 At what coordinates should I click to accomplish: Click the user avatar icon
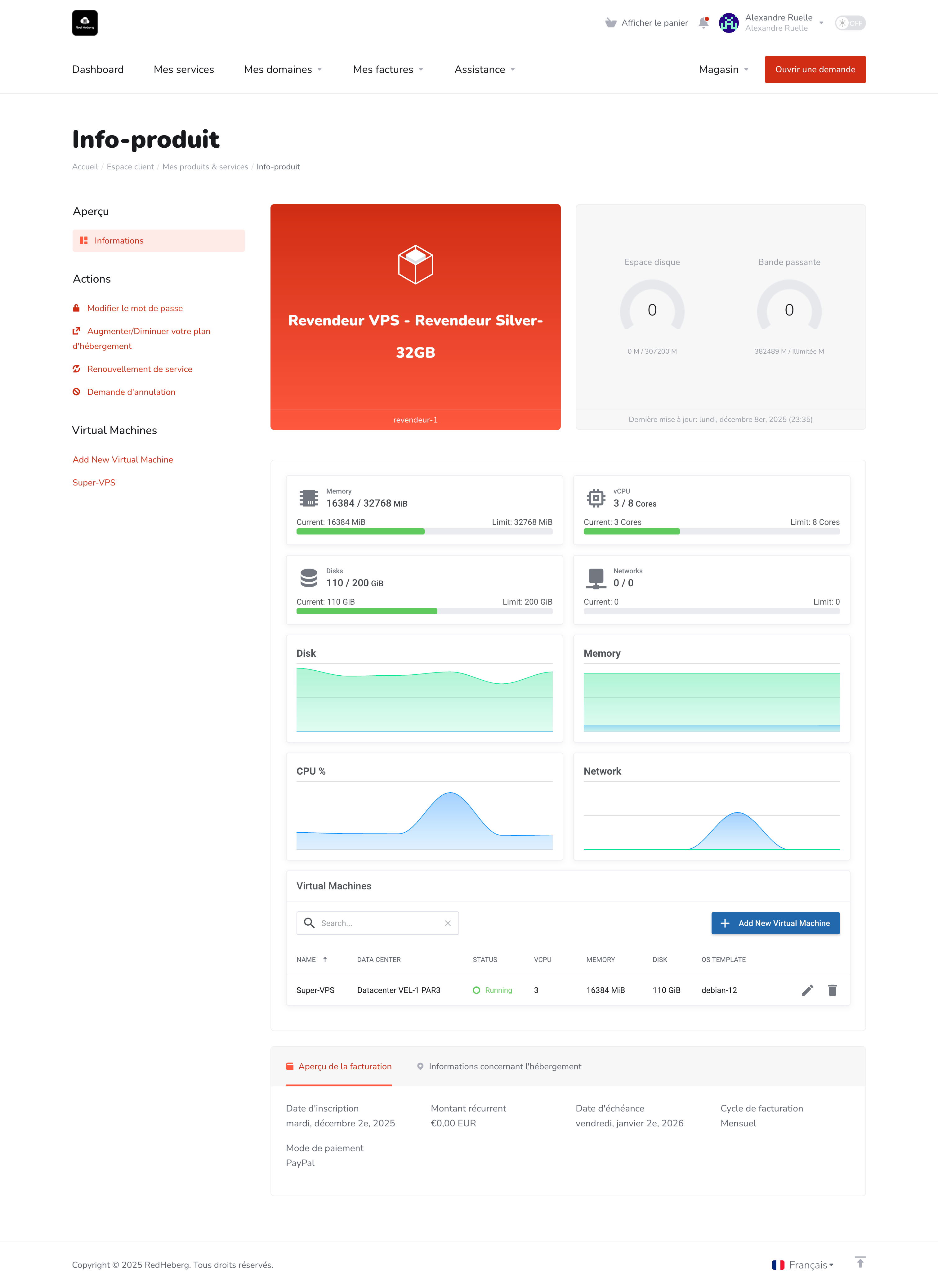(729, 23)
